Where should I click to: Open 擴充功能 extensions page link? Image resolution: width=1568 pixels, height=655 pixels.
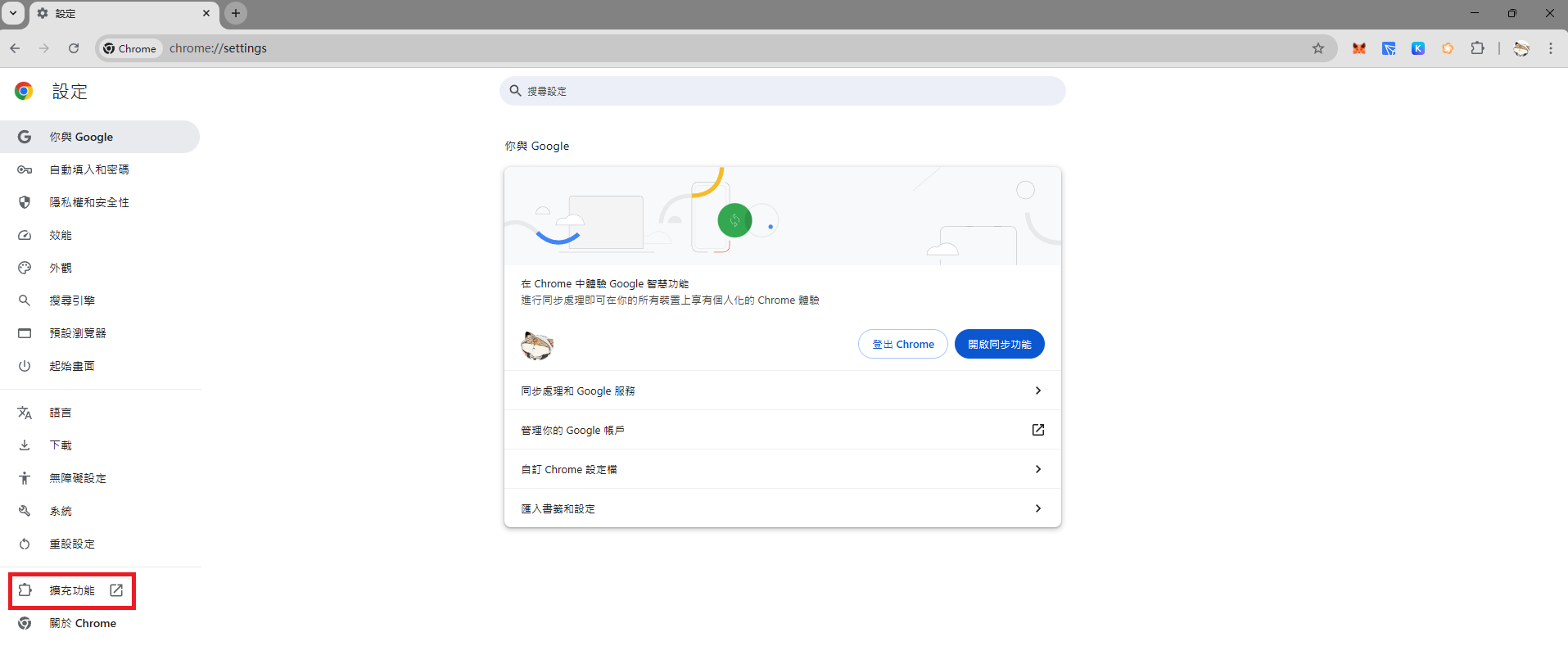pyautogui.click(x=72, y=590)
